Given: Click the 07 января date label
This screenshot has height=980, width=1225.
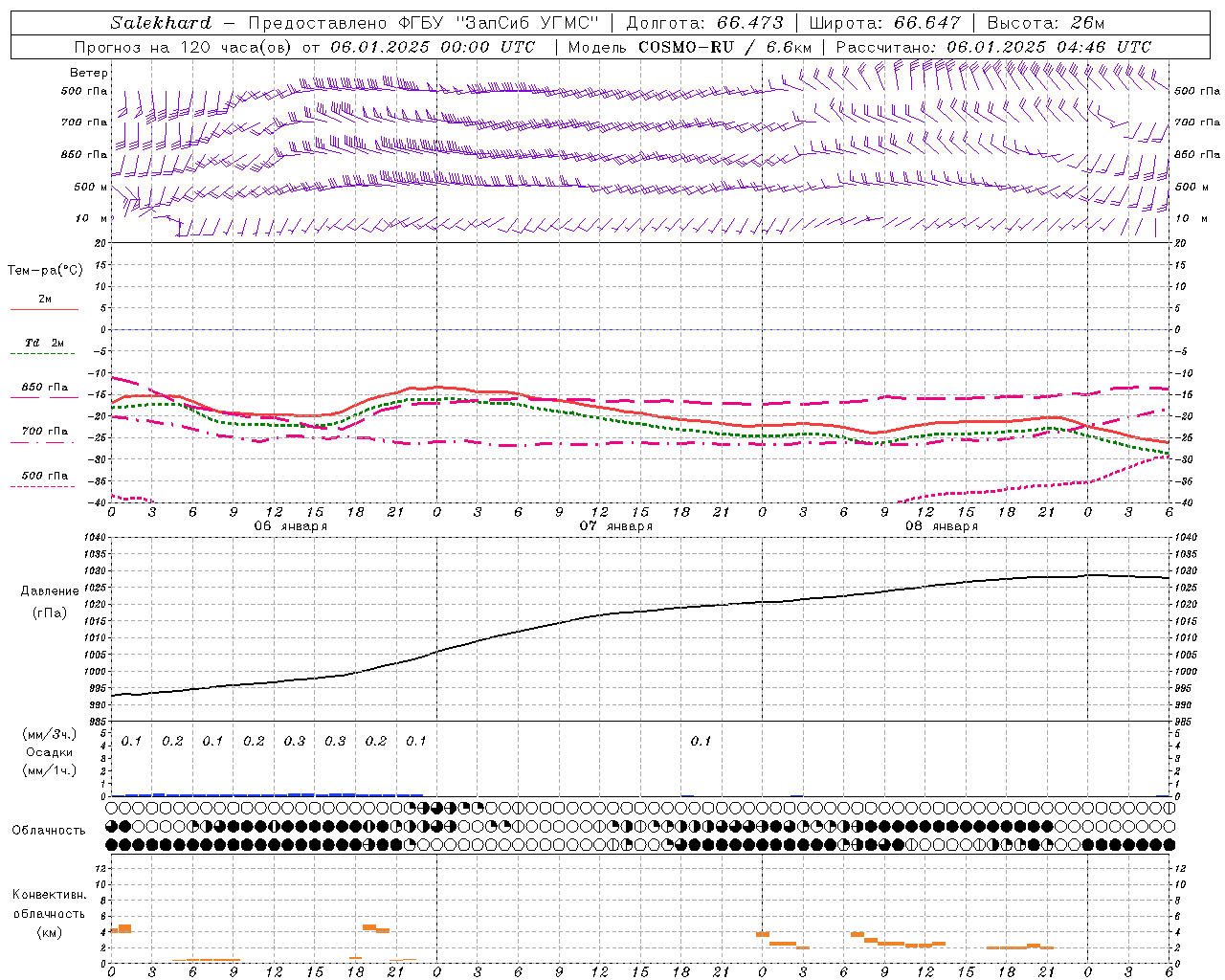Looking at the screenshot, I should (x=615, y=526).
